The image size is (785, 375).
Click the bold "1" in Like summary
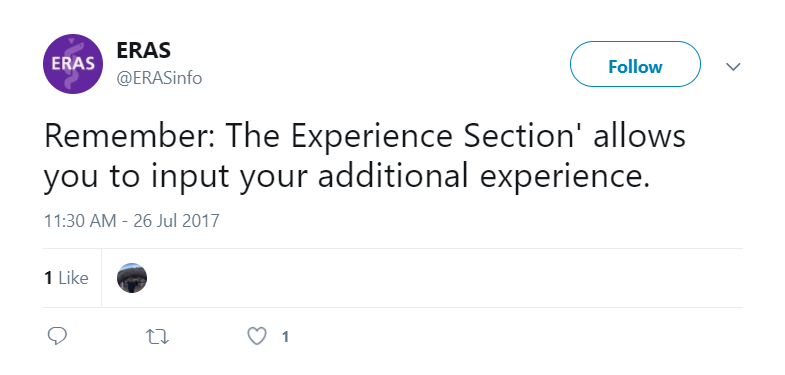click(x=48, y=278)
